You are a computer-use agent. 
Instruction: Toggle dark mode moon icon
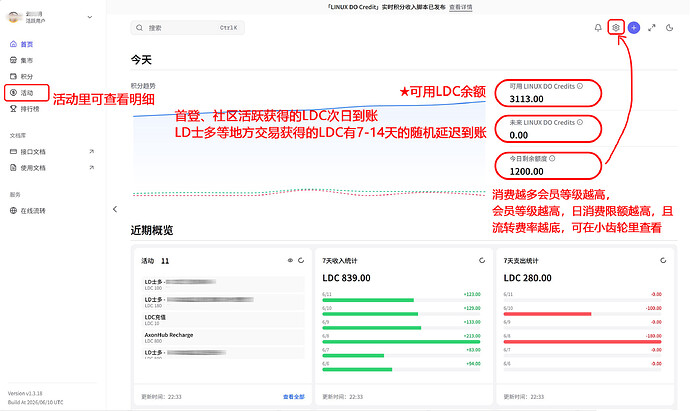tap(669, 28)
